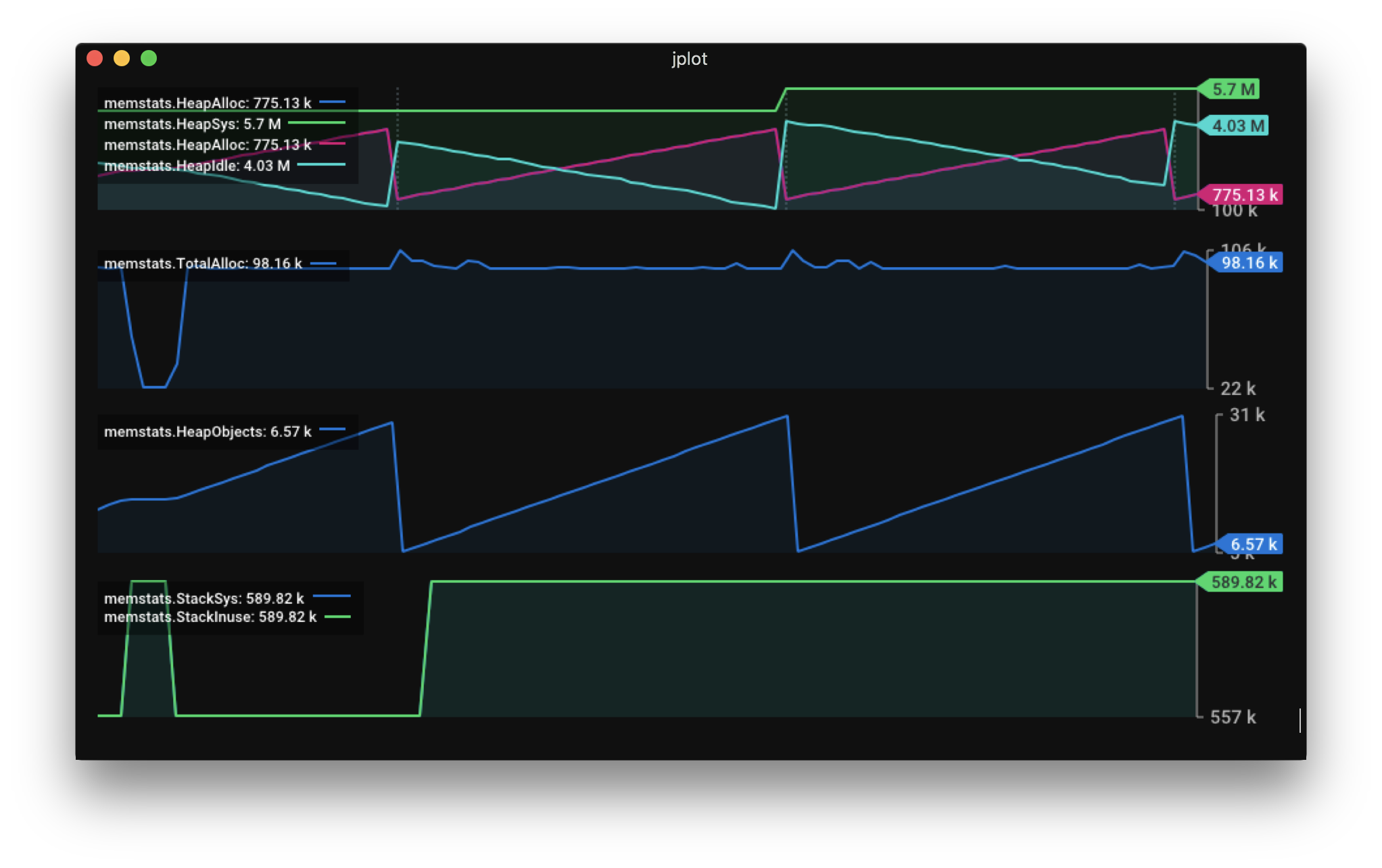
Task: Click the memstats.StackSys legend label
Action: pyautogui.click(x=204, y=599)
